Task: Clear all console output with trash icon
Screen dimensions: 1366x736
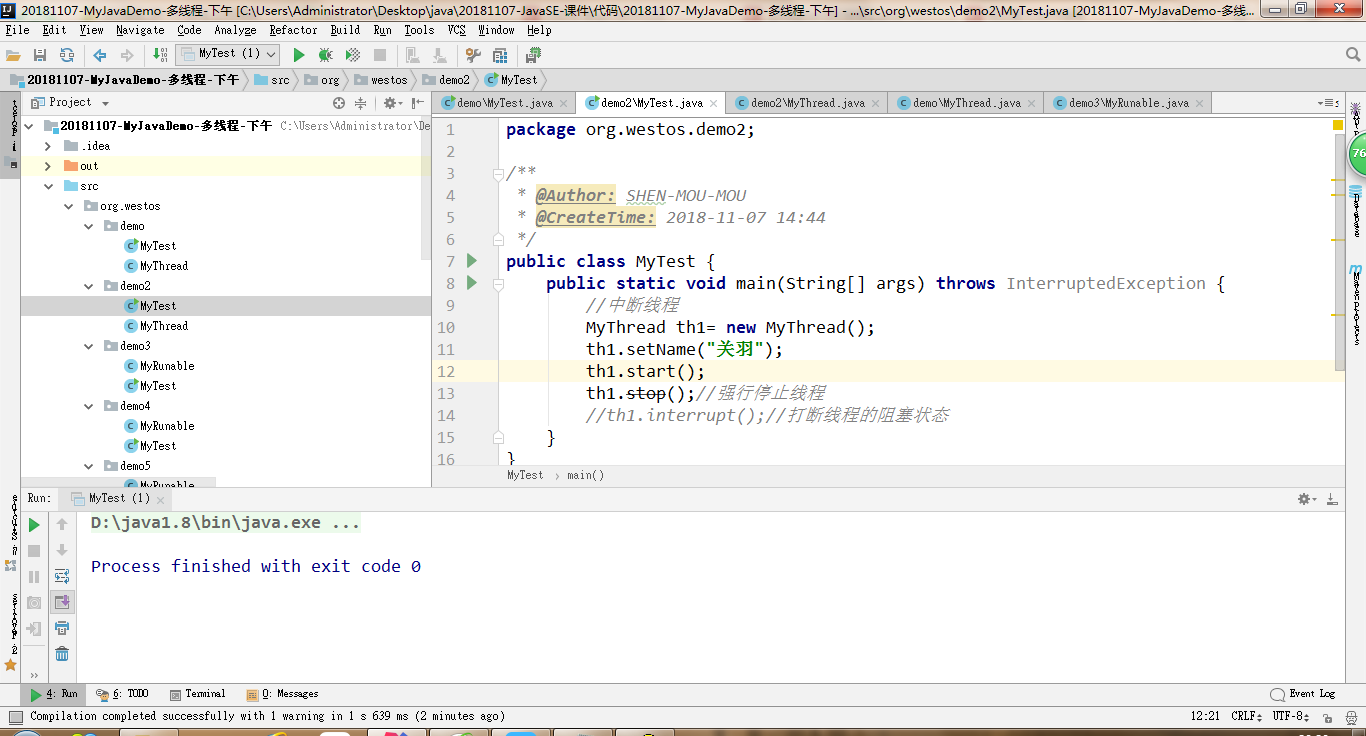Action: pos(62,654)
